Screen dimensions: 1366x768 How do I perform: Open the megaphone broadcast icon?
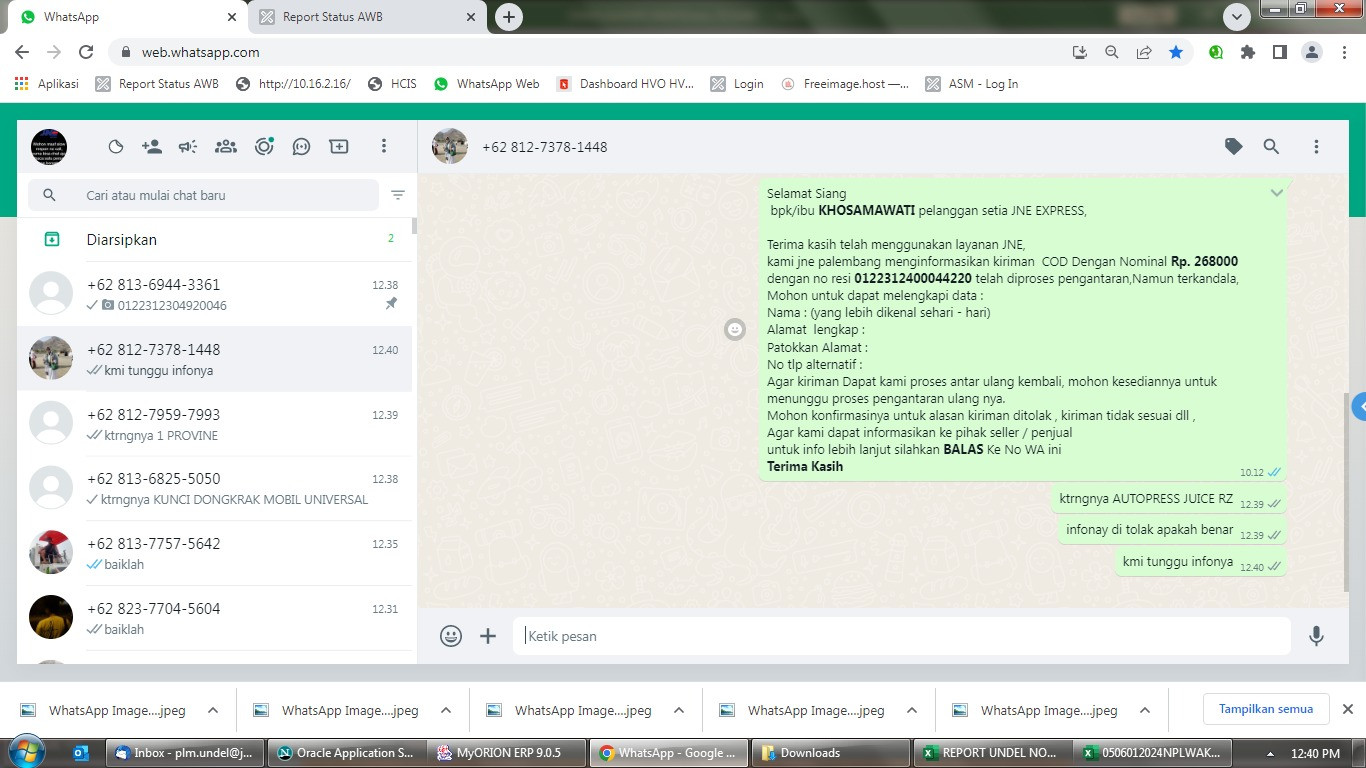click(x=188, y=147)
